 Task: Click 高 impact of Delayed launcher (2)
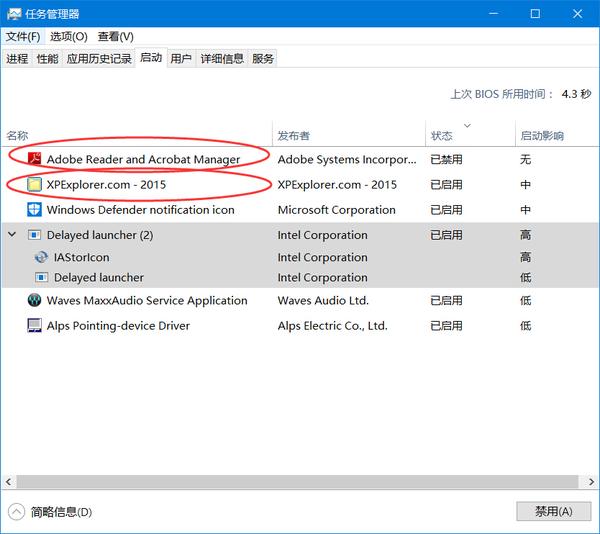[525, 235]
